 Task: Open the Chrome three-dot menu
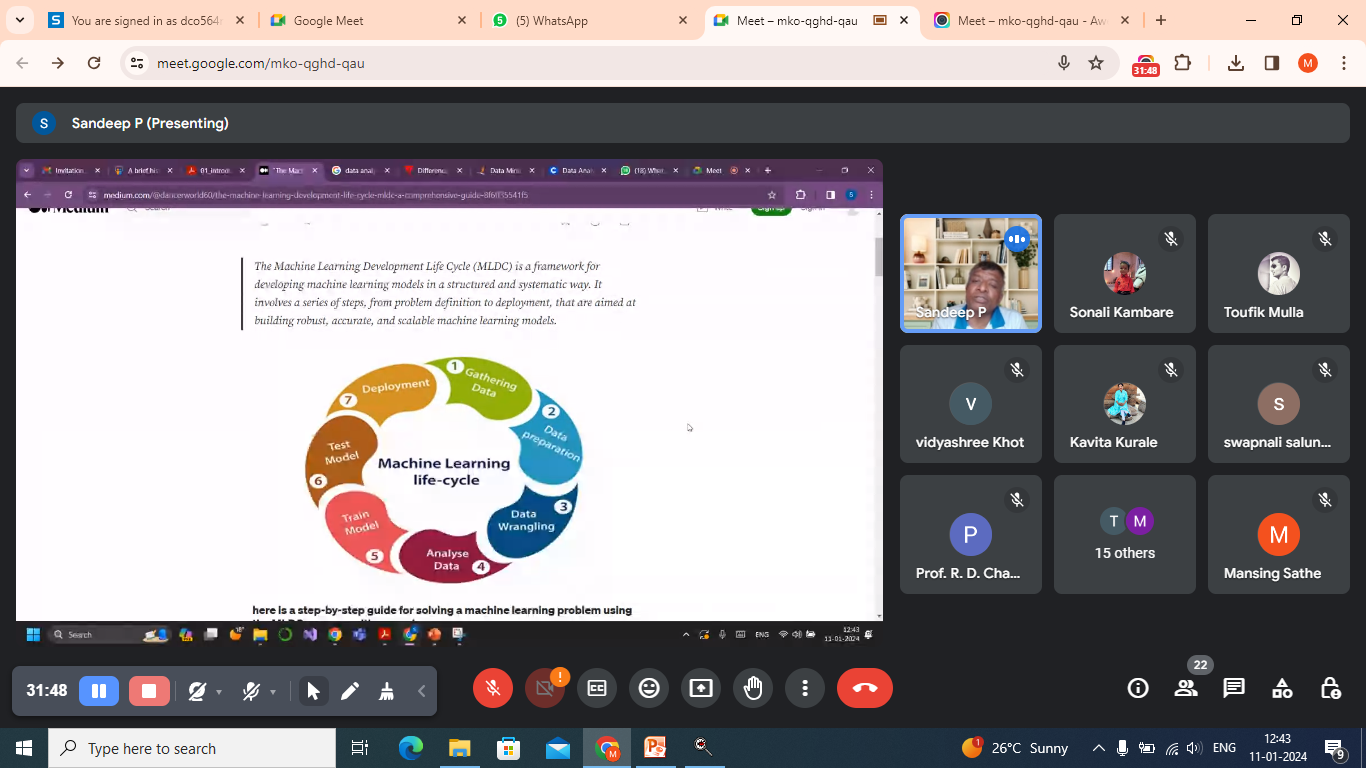1343,63
